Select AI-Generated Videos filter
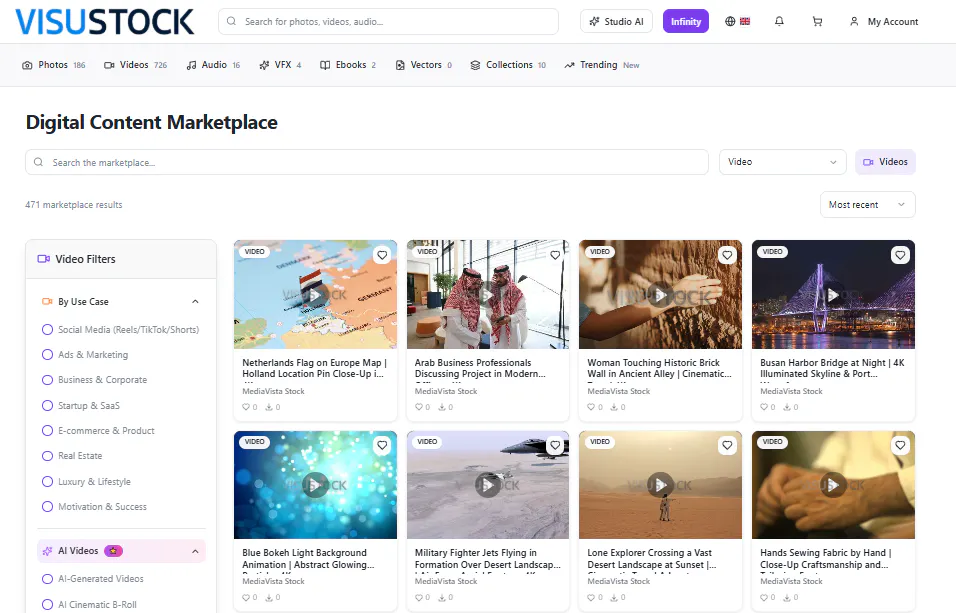 click(x=93, y=578)
